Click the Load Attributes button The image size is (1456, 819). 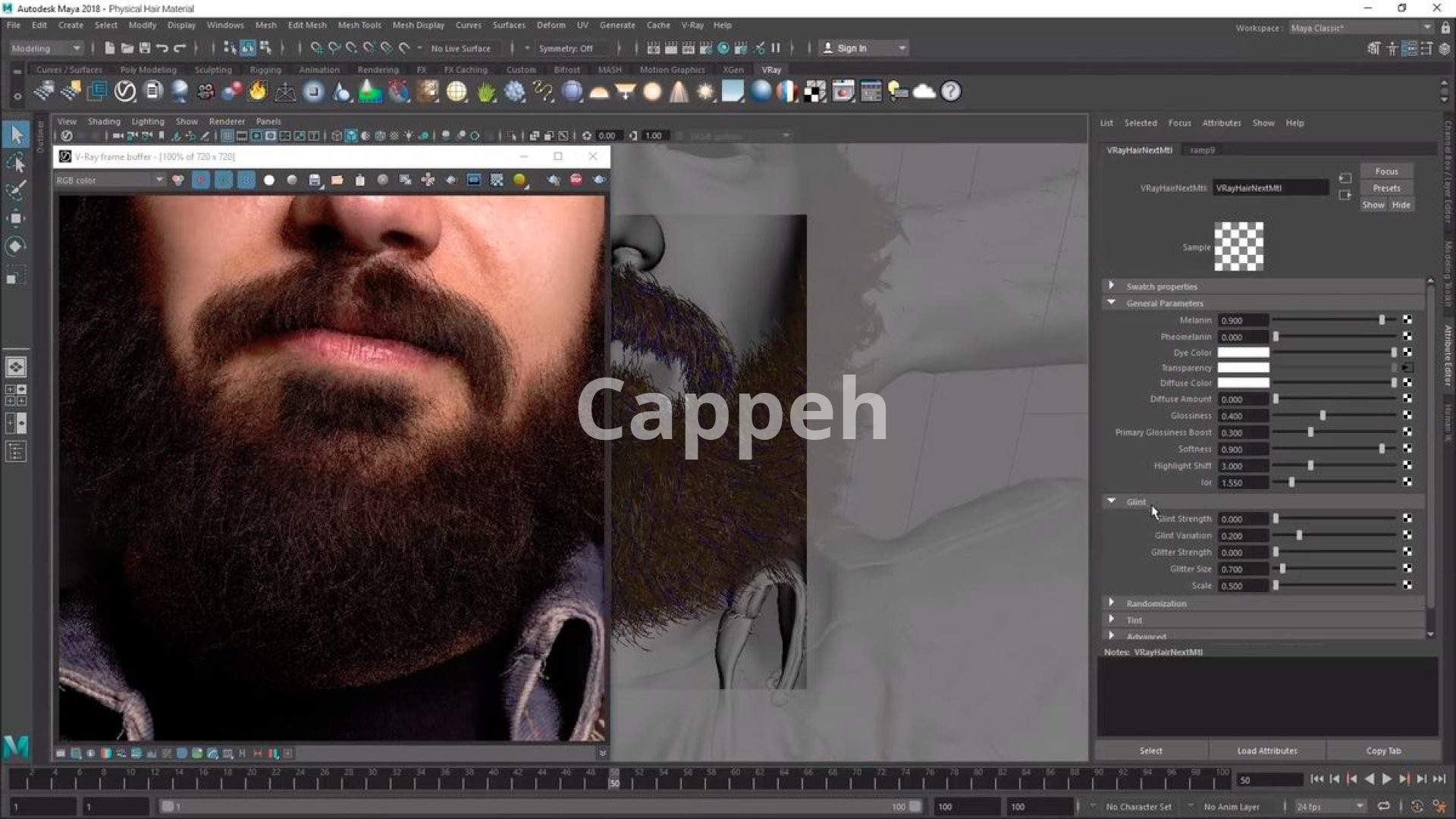click(x=1266, y=751)
